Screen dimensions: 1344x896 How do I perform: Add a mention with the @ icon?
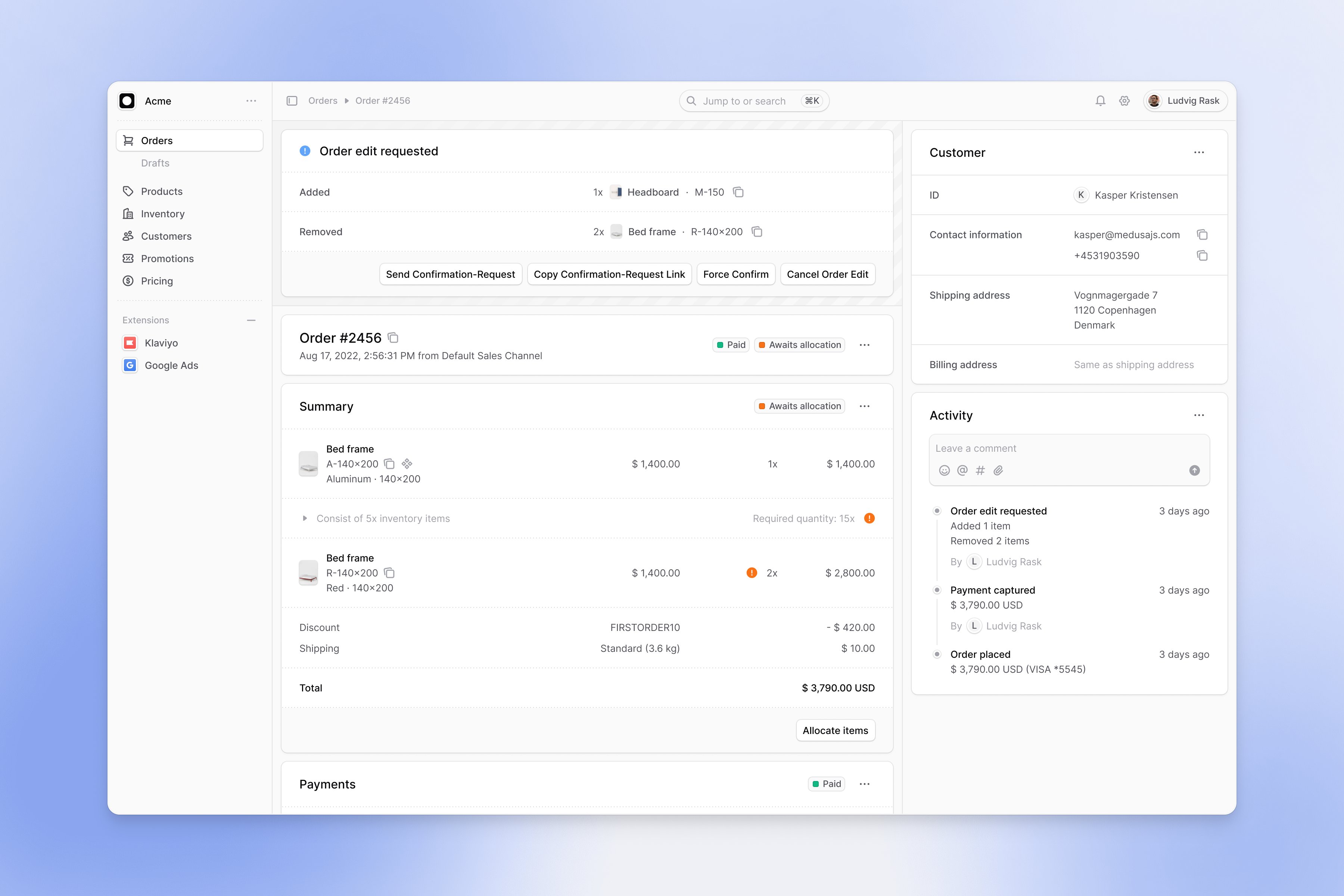point(962,471)
